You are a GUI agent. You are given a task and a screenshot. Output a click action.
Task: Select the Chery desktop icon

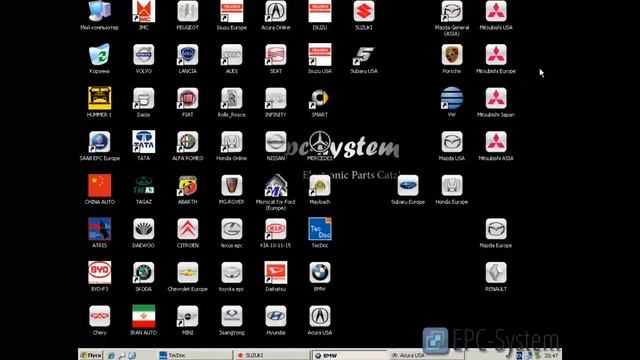click(x=100, y=316)
